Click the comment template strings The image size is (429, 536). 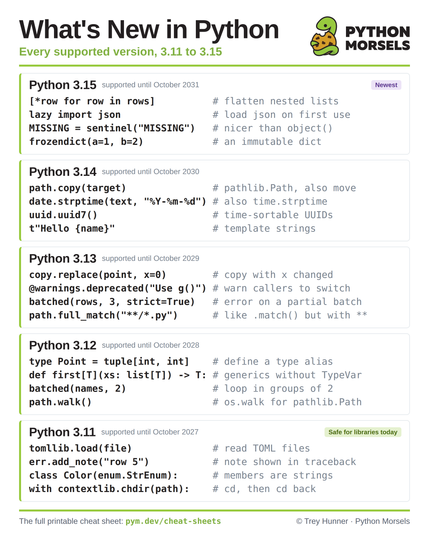pos(264,228)
